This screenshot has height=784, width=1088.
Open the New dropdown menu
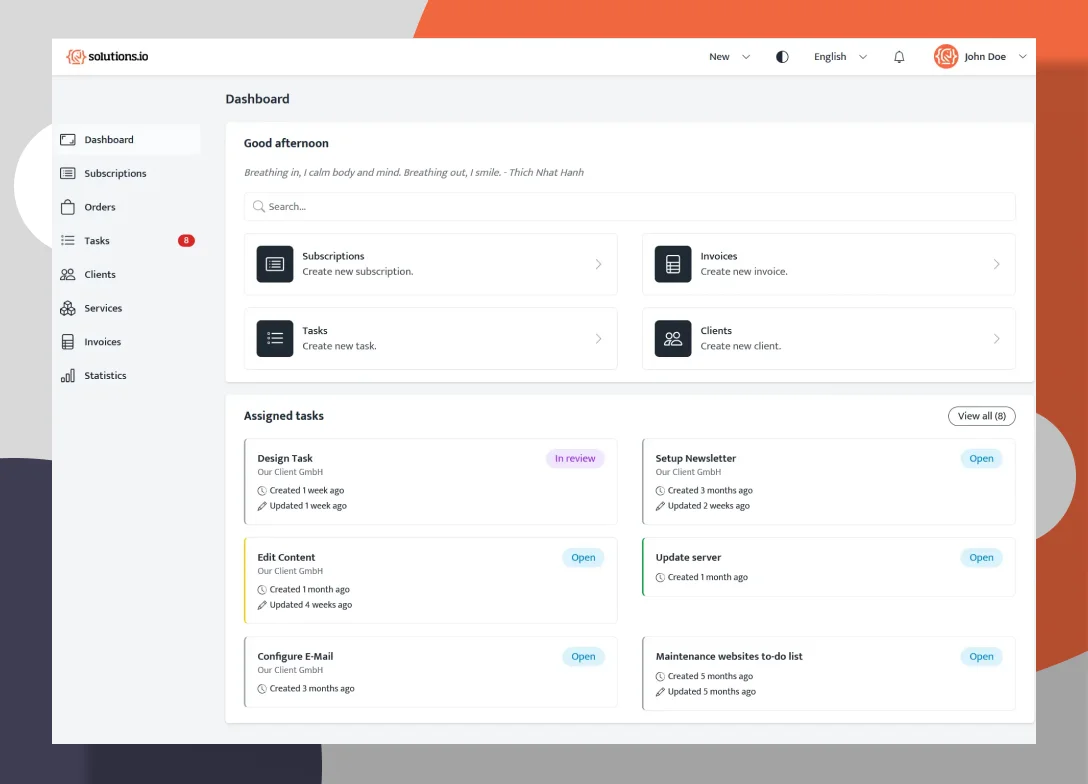tap(729, 57)
